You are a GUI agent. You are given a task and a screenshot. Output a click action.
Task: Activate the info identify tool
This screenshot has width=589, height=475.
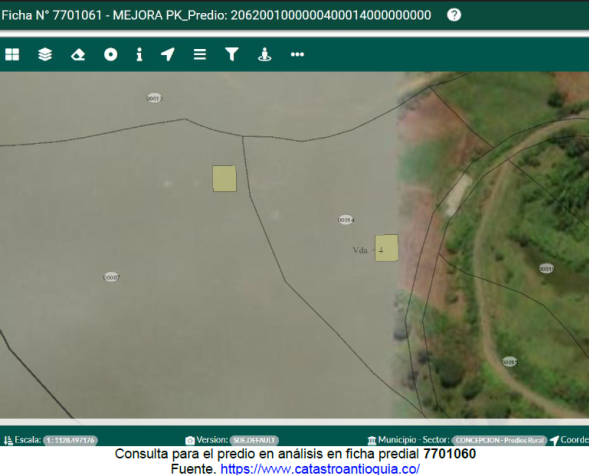click(139, 54)
